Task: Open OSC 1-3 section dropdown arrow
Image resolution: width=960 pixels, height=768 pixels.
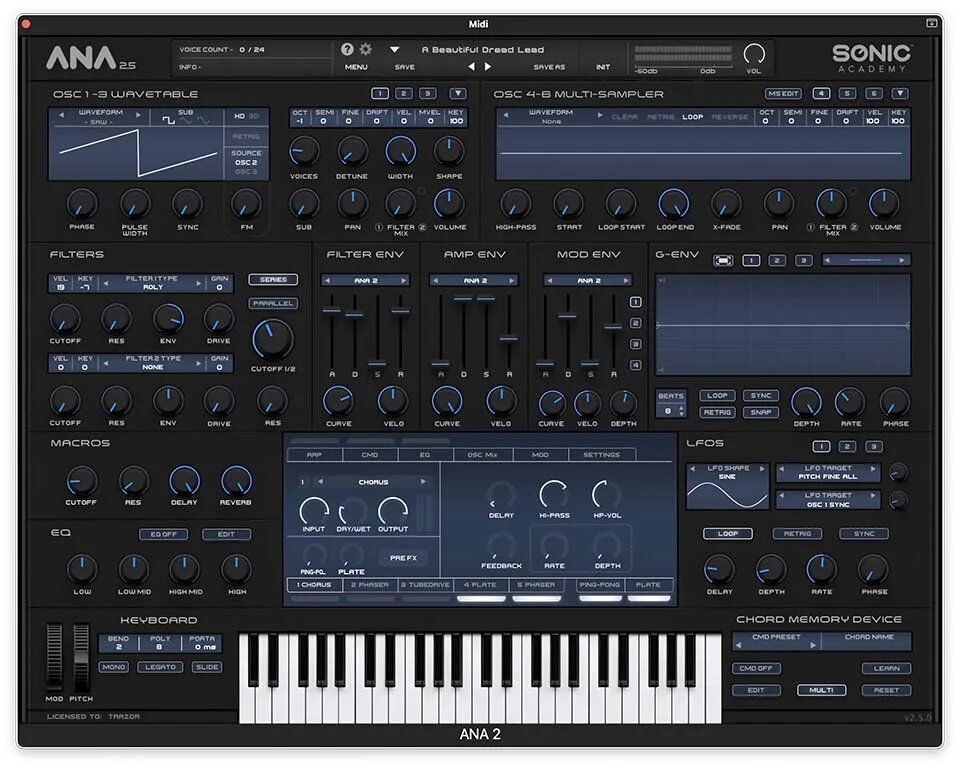Action: pos(457,94)
